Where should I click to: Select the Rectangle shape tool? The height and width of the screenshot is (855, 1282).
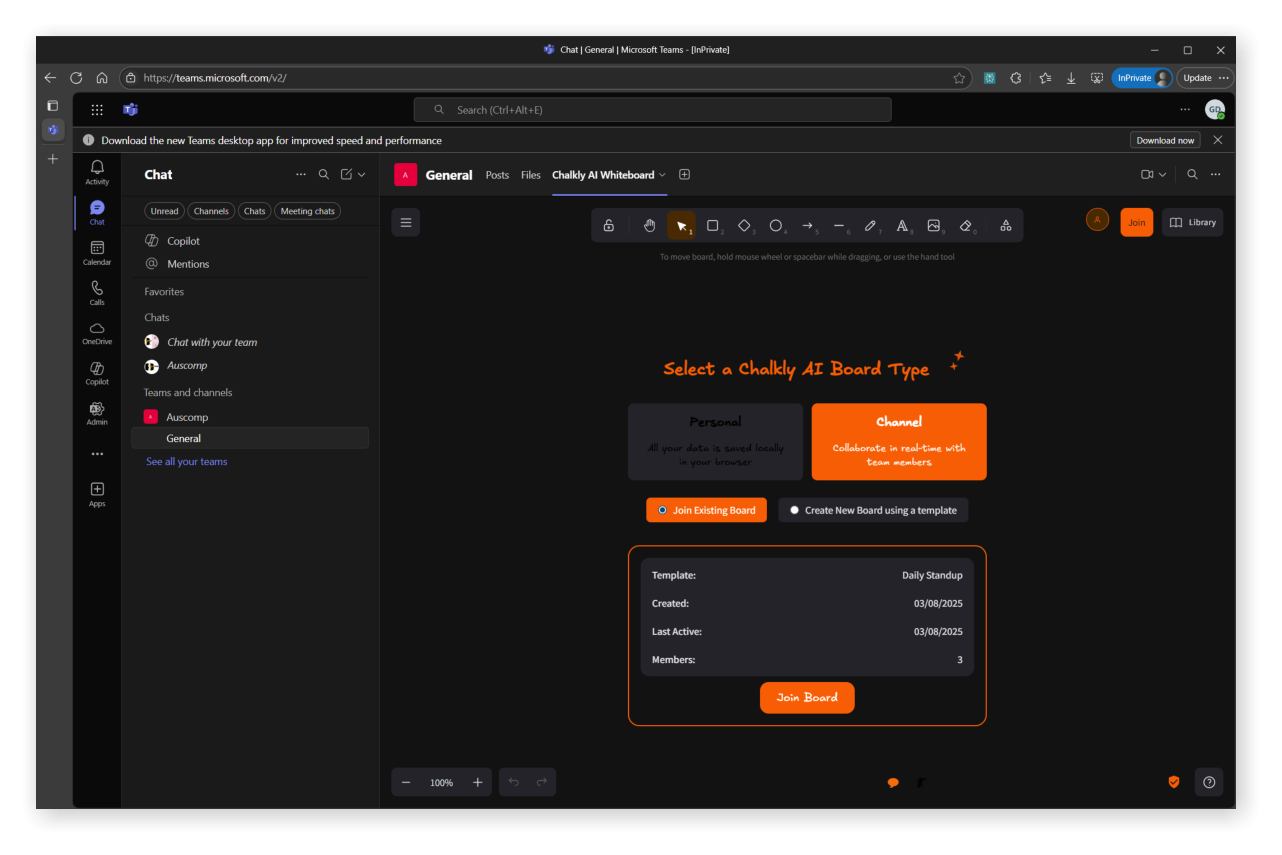(713, 226)
